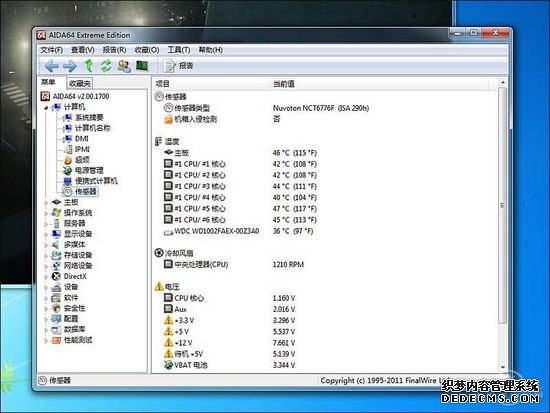This screenshot has width=550, height=413.
Task: Expand the DirectX tree node
Action: 46,277
